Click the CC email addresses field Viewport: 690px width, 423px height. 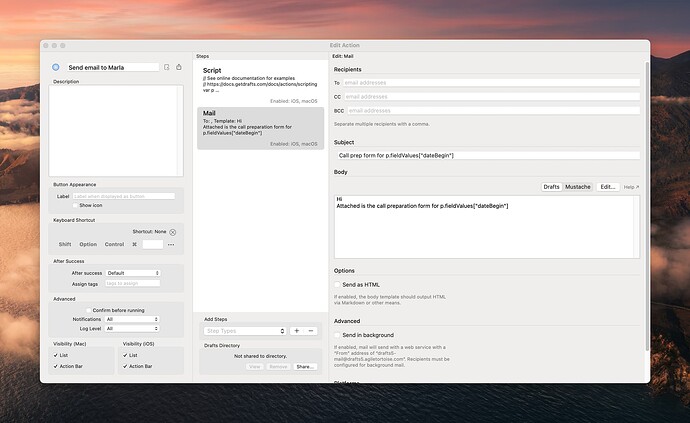[x=492, y=97]
